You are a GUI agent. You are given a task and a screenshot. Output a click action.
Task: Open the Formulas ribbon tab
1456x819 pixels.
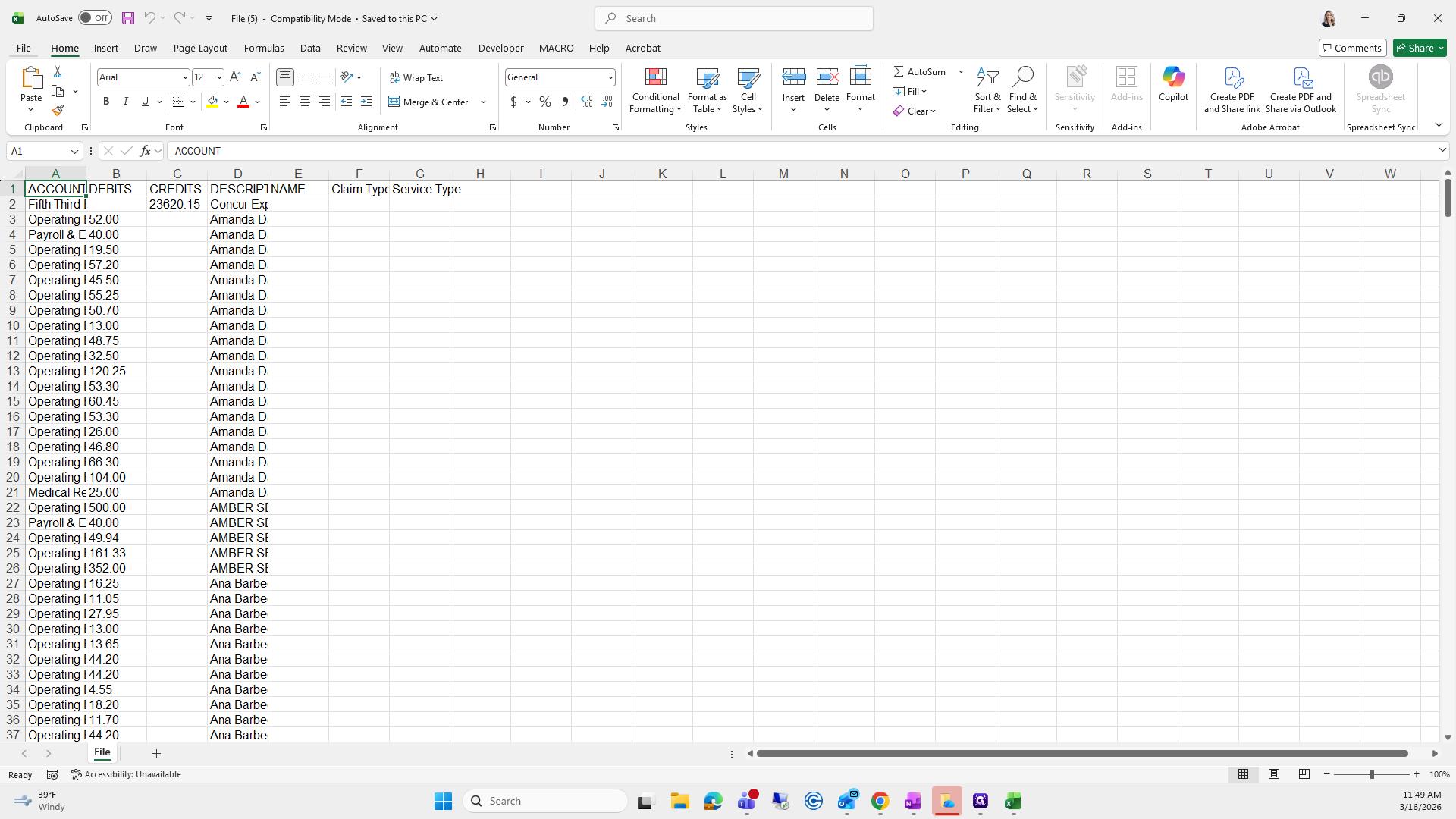click(x=264, y=48)
